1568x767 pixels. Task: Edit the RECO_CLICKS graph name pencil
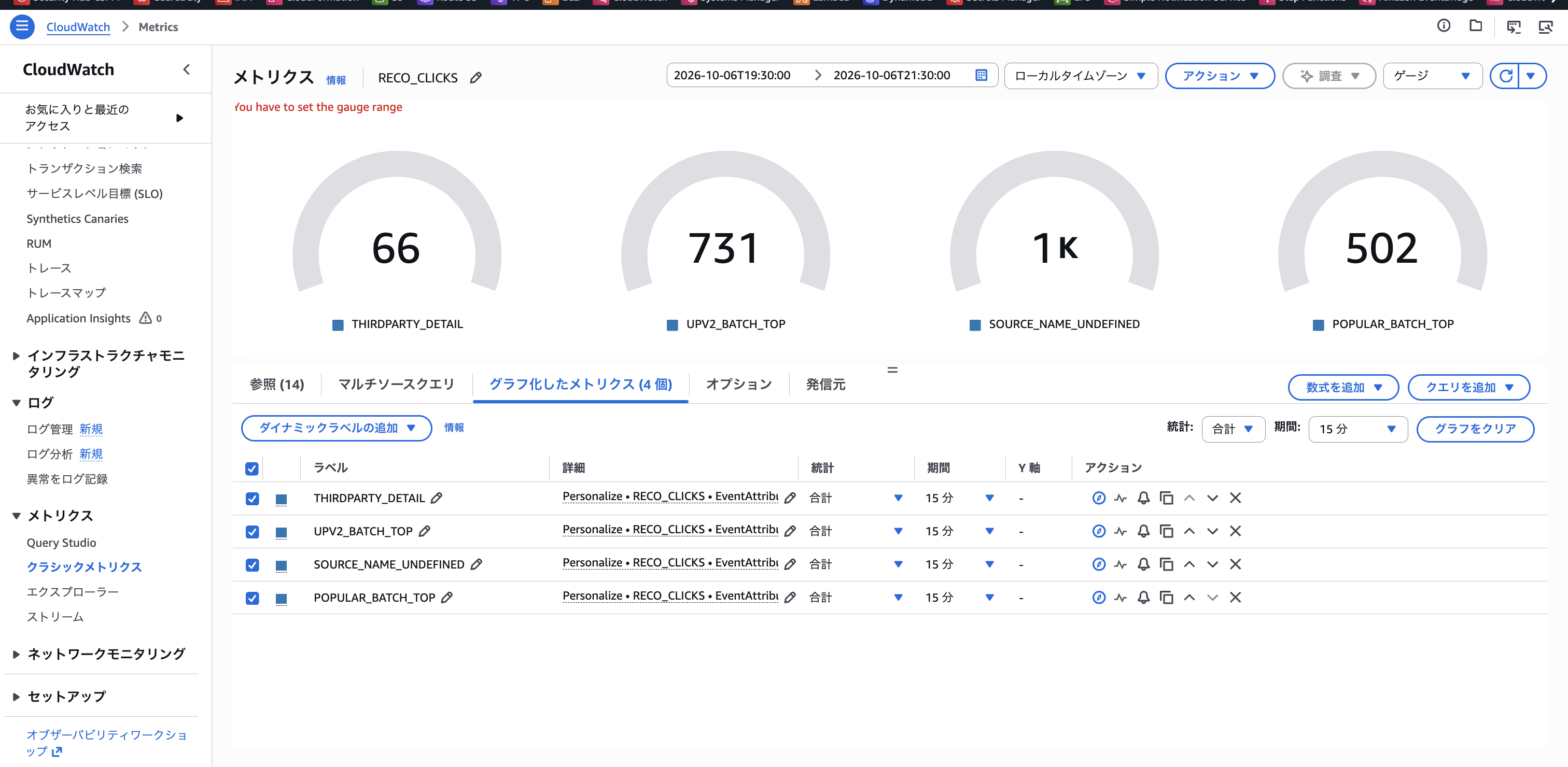tap(476, 78)
